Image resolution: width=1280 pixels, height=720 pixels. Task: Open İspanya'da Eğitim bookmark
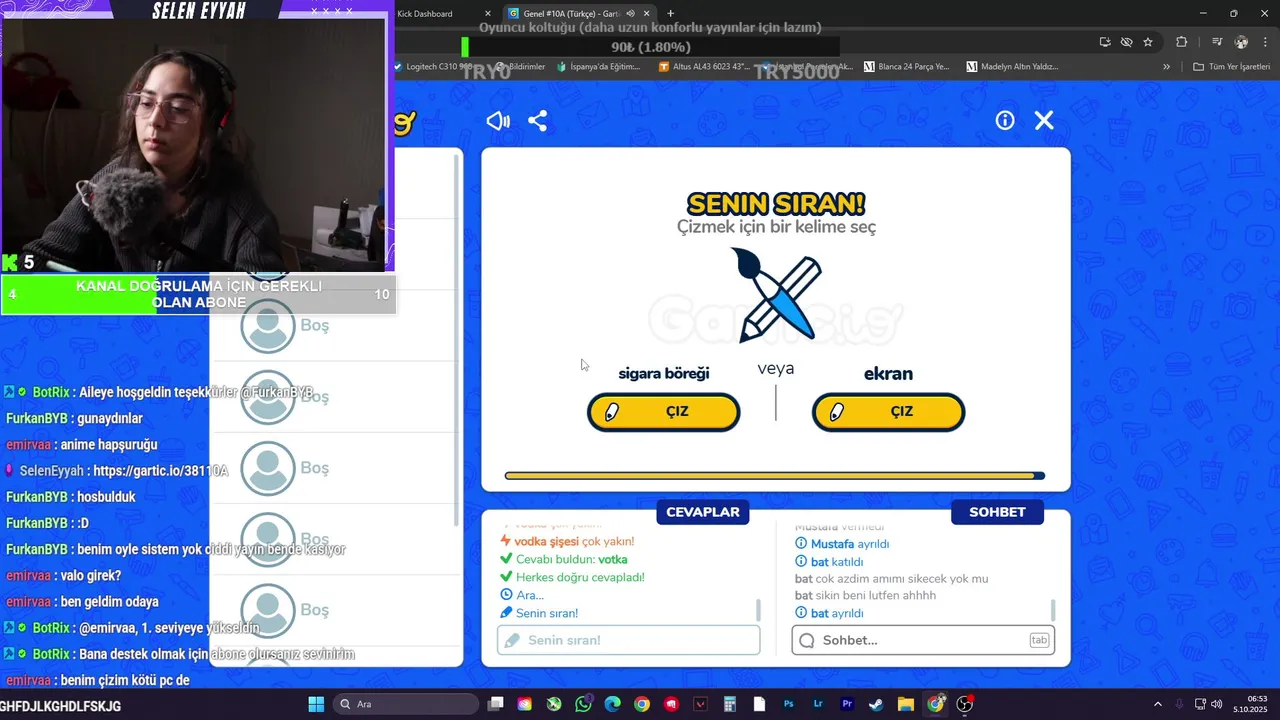pos(597,67)
